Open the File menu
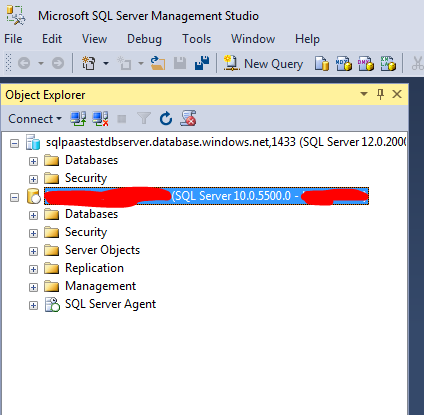This screenshot has height=415, width=424. [13, 39]
